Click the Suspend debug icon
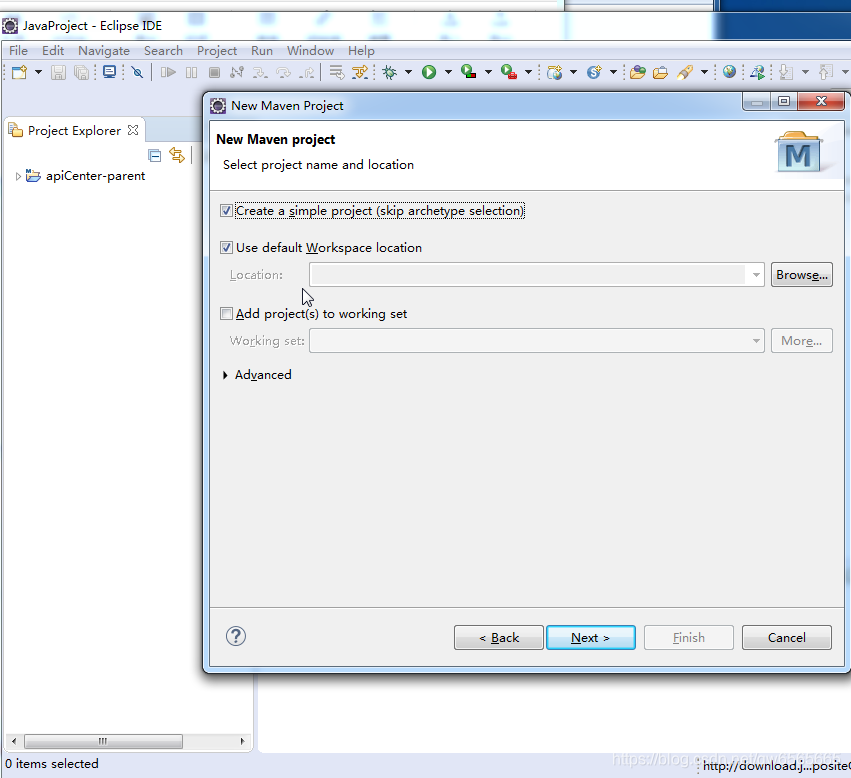Image resolution: width=851 pixels, height=778 pixels. point(192,72)
